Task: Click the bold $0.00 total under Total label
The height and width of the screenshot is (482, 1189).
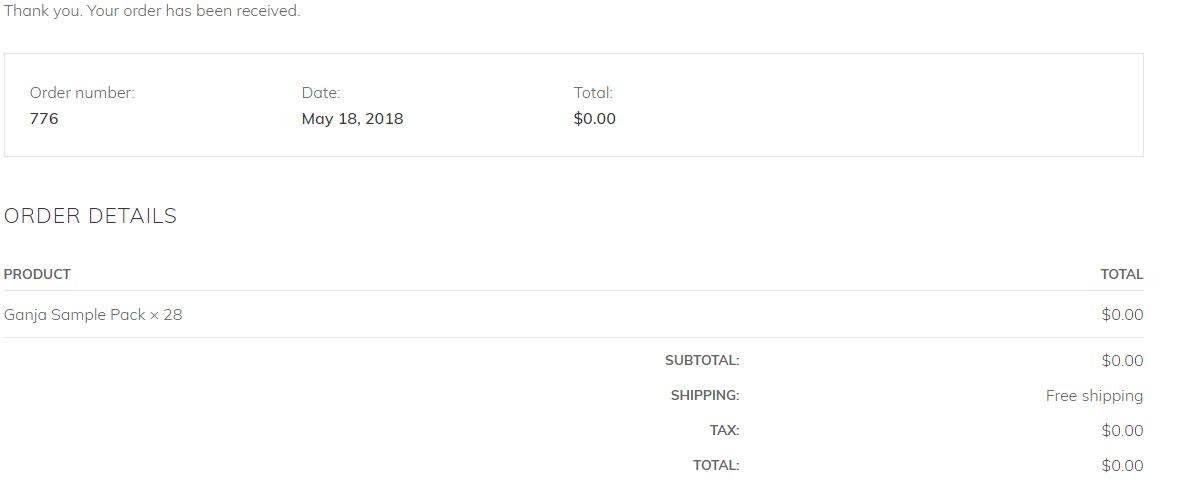Action: tap(595, 119)
